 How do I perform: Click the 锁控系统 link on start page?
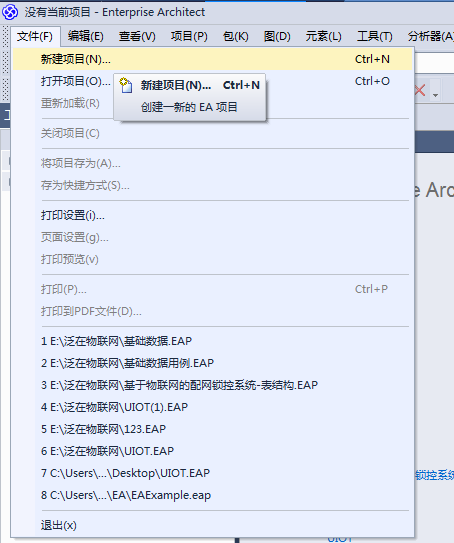tap(435, 475)
